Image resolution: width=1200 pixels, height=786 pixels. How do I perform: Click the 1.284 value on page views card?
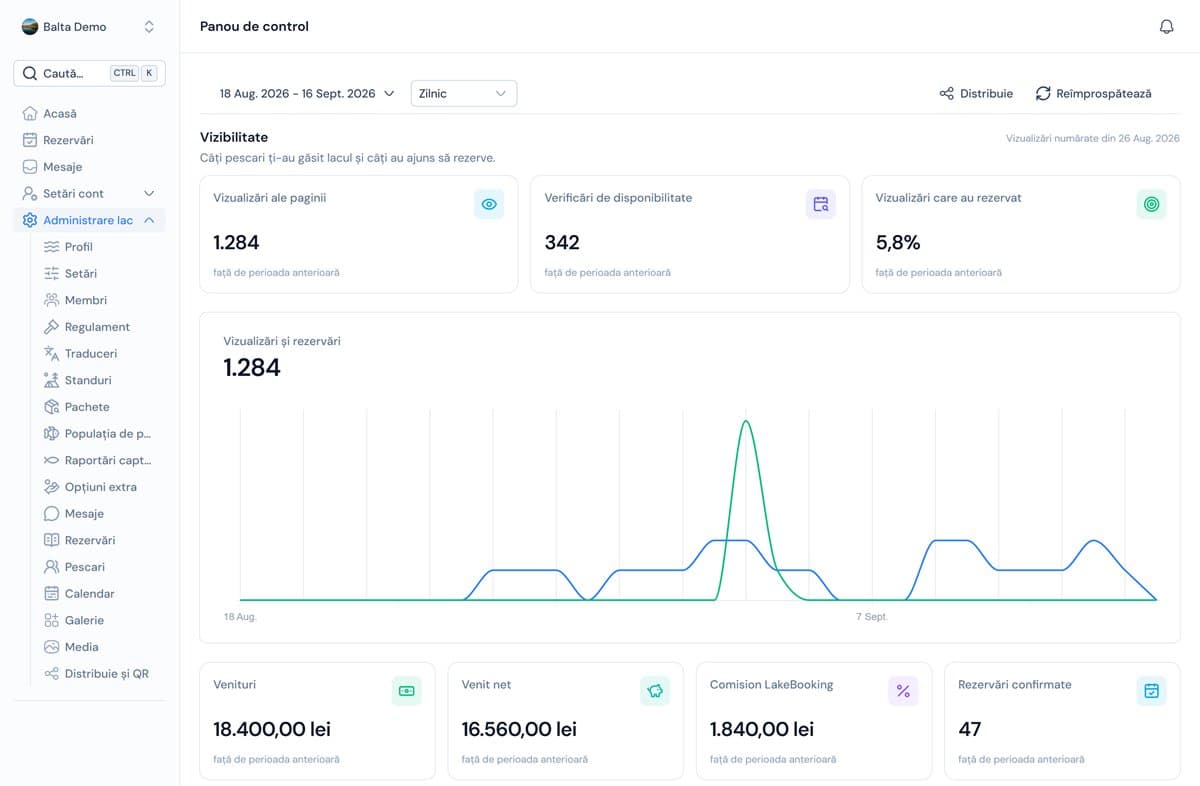236,242
